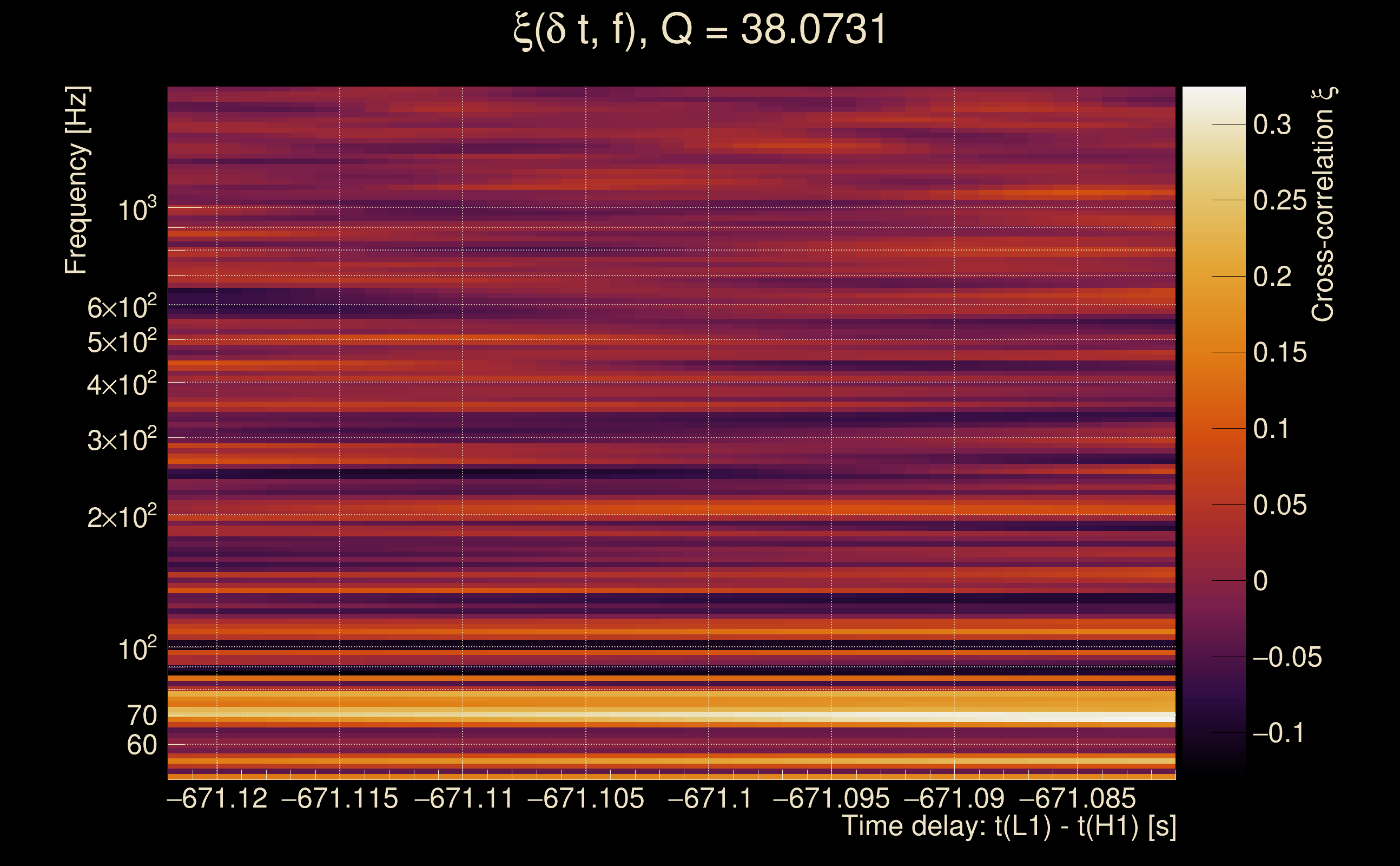Click the 'Frequency [Hz]' y-axis label

(x=76, y=180)
